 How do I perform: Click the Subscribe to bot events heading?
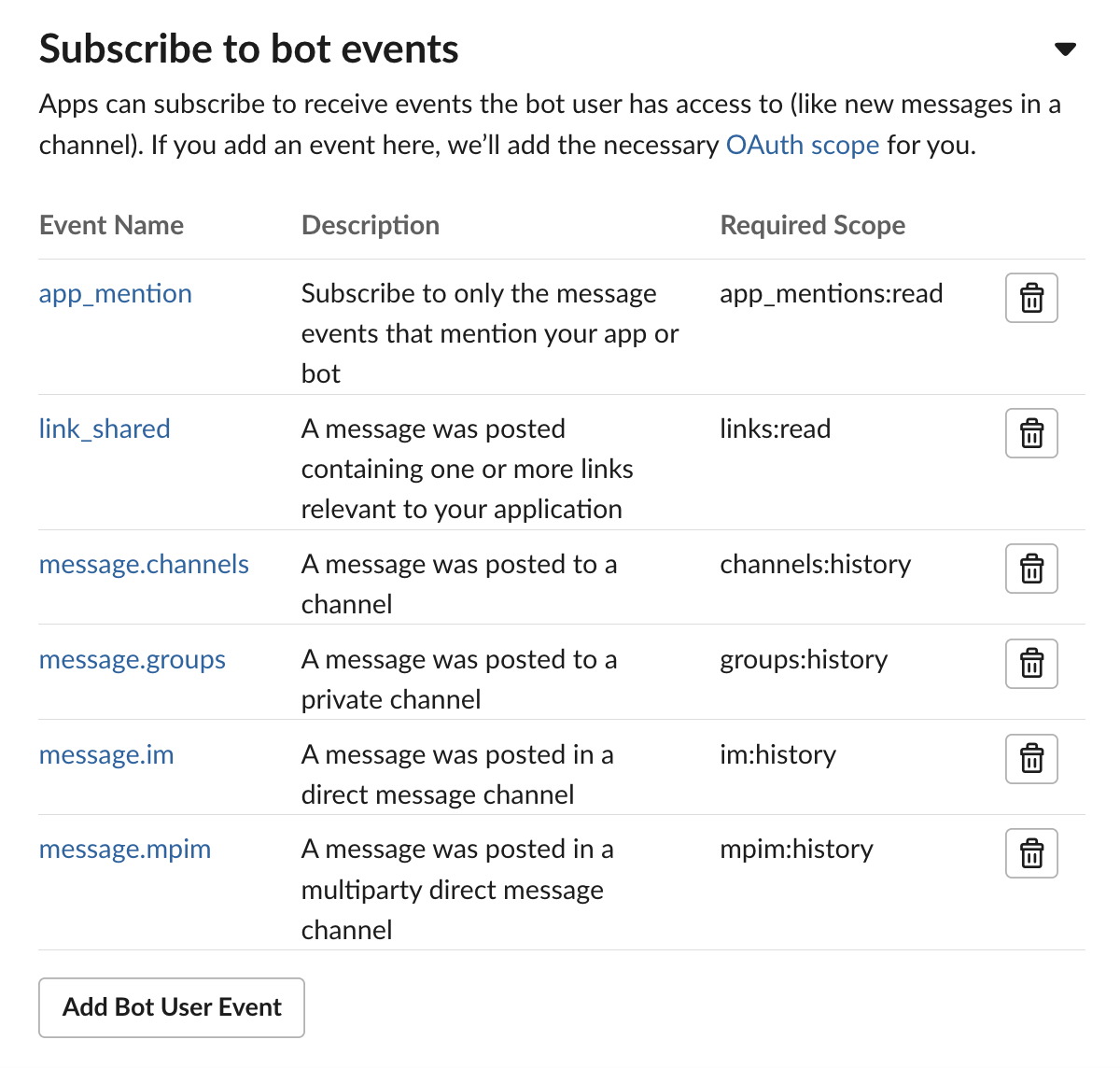pyautogui.click(x=249, y=49)
